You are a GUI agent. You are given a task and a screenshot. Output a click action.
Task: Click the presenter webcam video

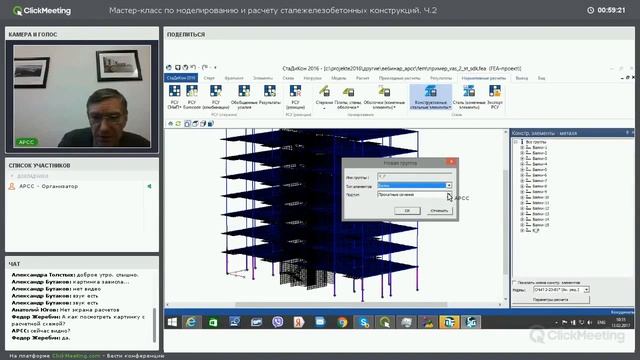tap(82, 96)
